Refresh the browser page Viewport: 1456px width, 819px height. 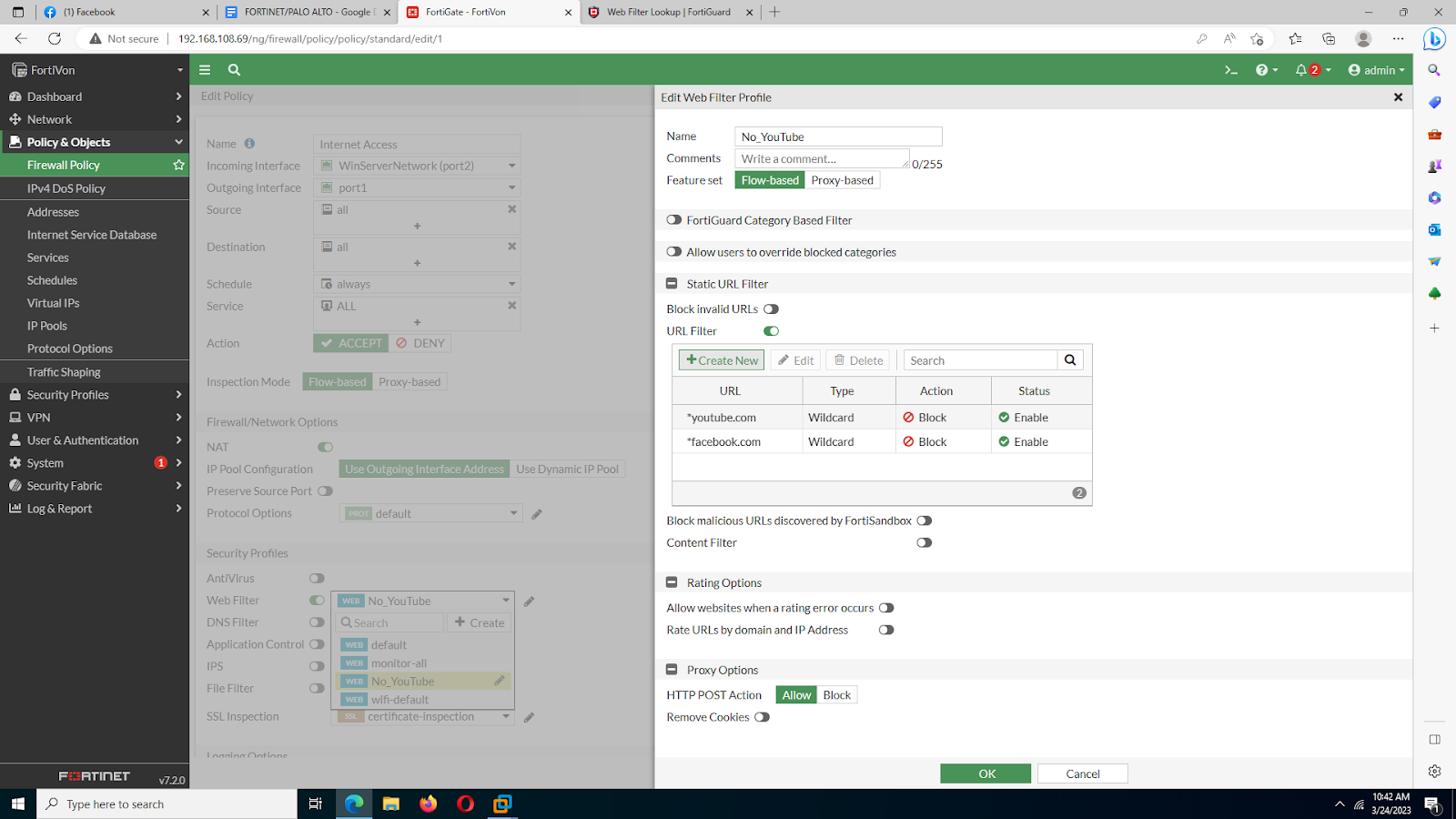pyautogui.click(x=55, y=38)
